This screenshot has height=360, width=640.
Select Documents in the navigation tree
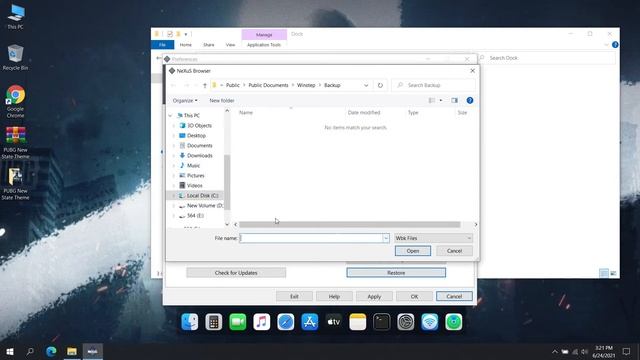(x=200, y=145)
